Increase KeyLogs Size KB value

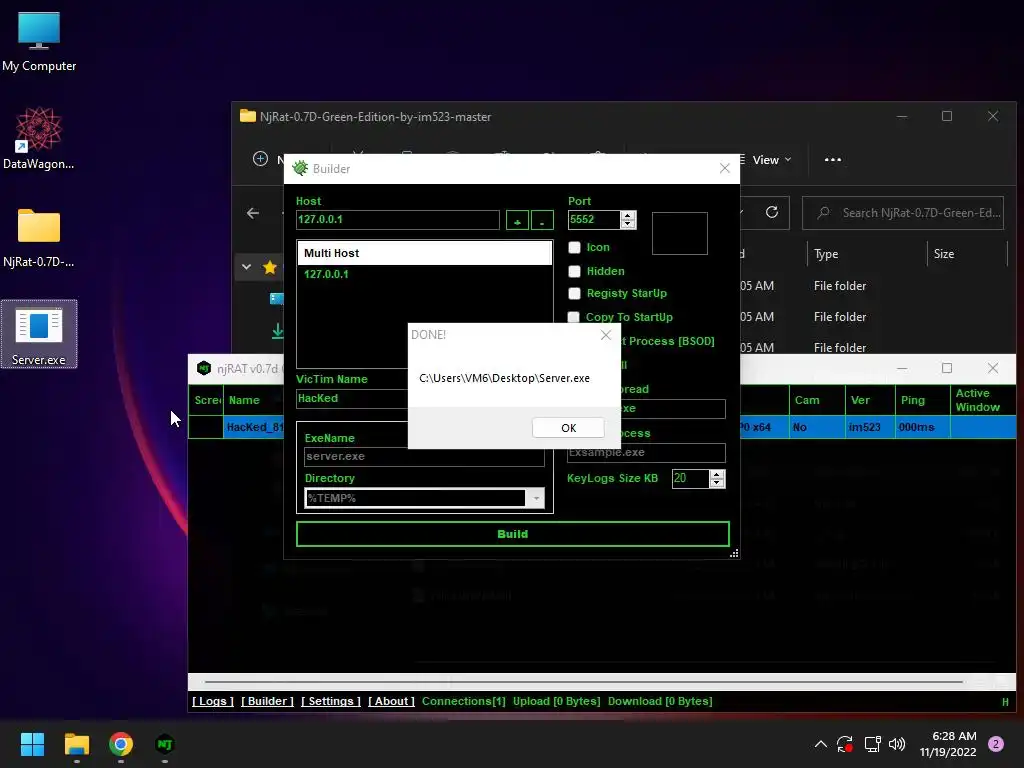[717, 474]
